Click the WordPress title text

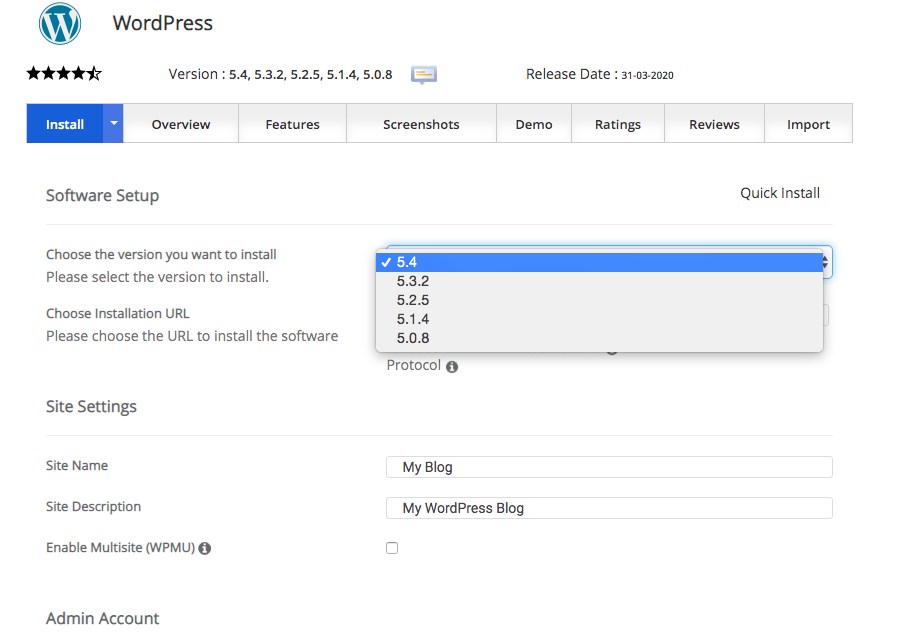[x=162, y=23]
